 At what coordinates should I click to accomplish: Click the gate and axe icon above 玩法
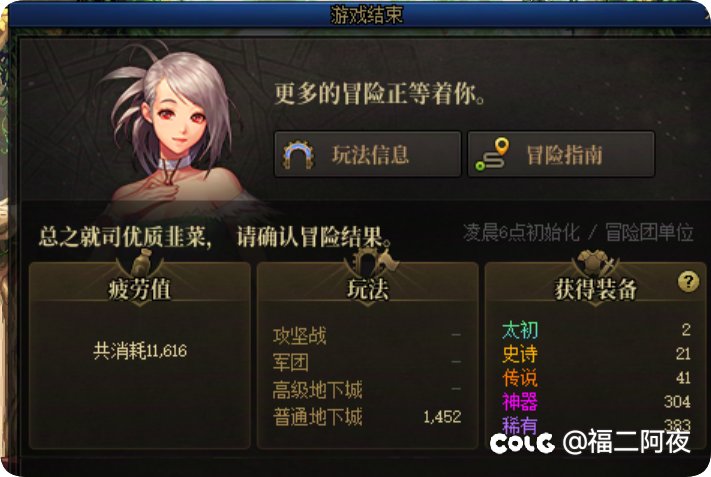coord(368,262)
